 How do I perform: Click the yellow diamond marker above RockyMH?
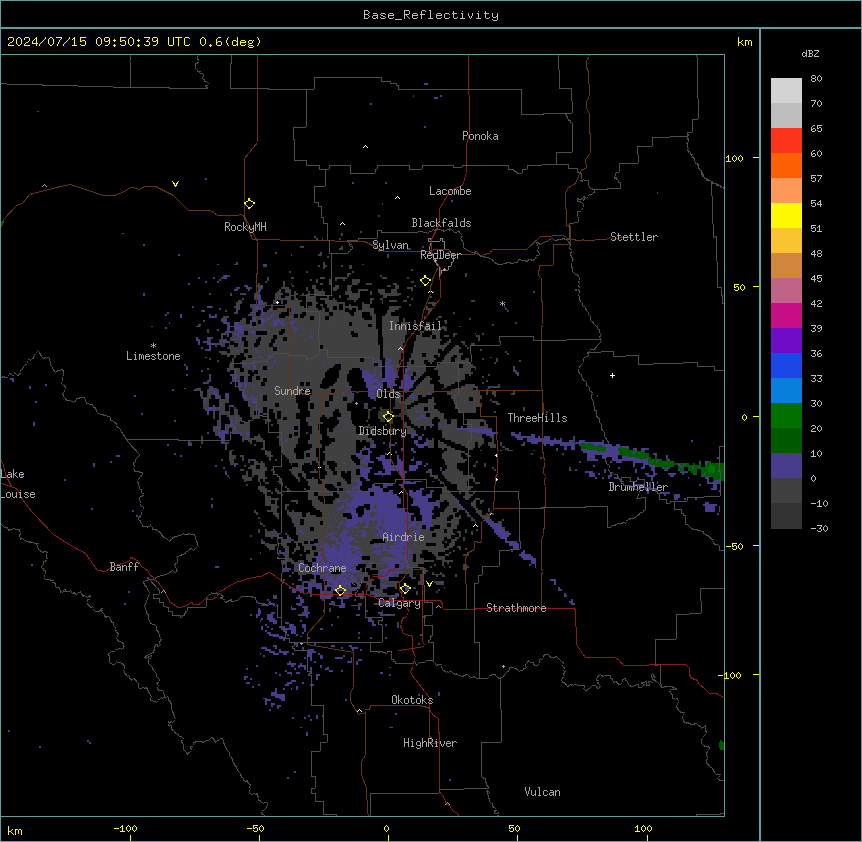[249, 204]
